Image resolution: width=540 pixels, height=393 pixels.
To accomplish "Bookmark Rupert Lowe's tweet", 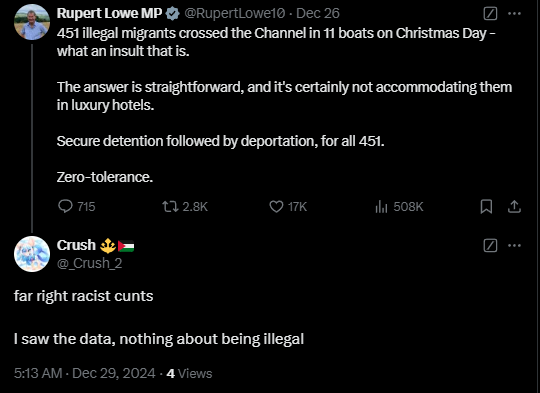I will (x=486, y=207).
